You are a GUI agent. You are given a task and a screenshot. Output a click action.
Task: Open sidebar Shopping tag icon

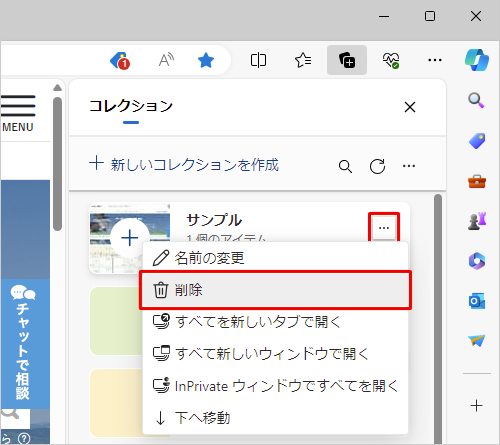click(x=477, y=141)
